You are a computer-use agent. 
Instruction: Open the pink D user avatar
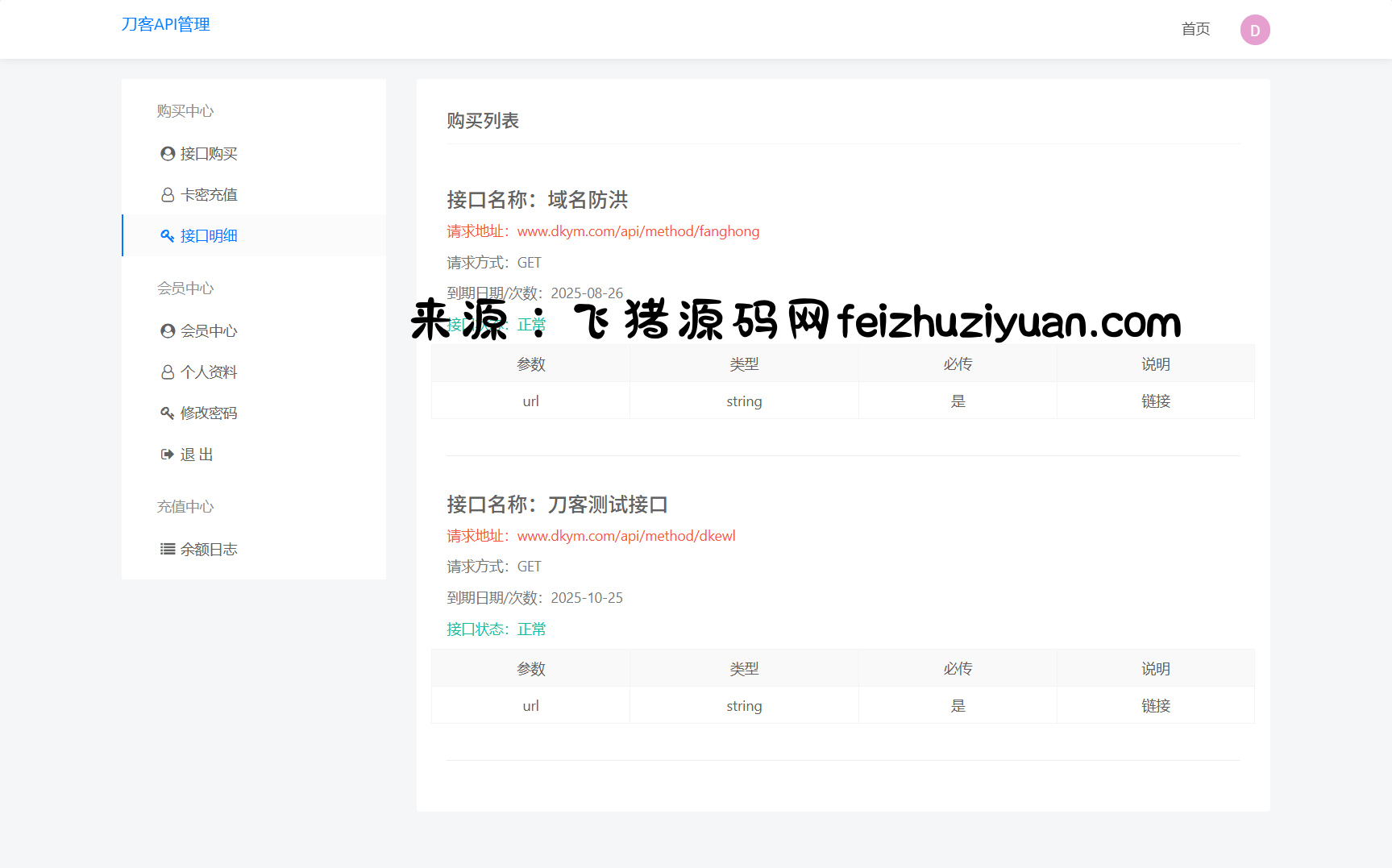tap(1254, 30)
